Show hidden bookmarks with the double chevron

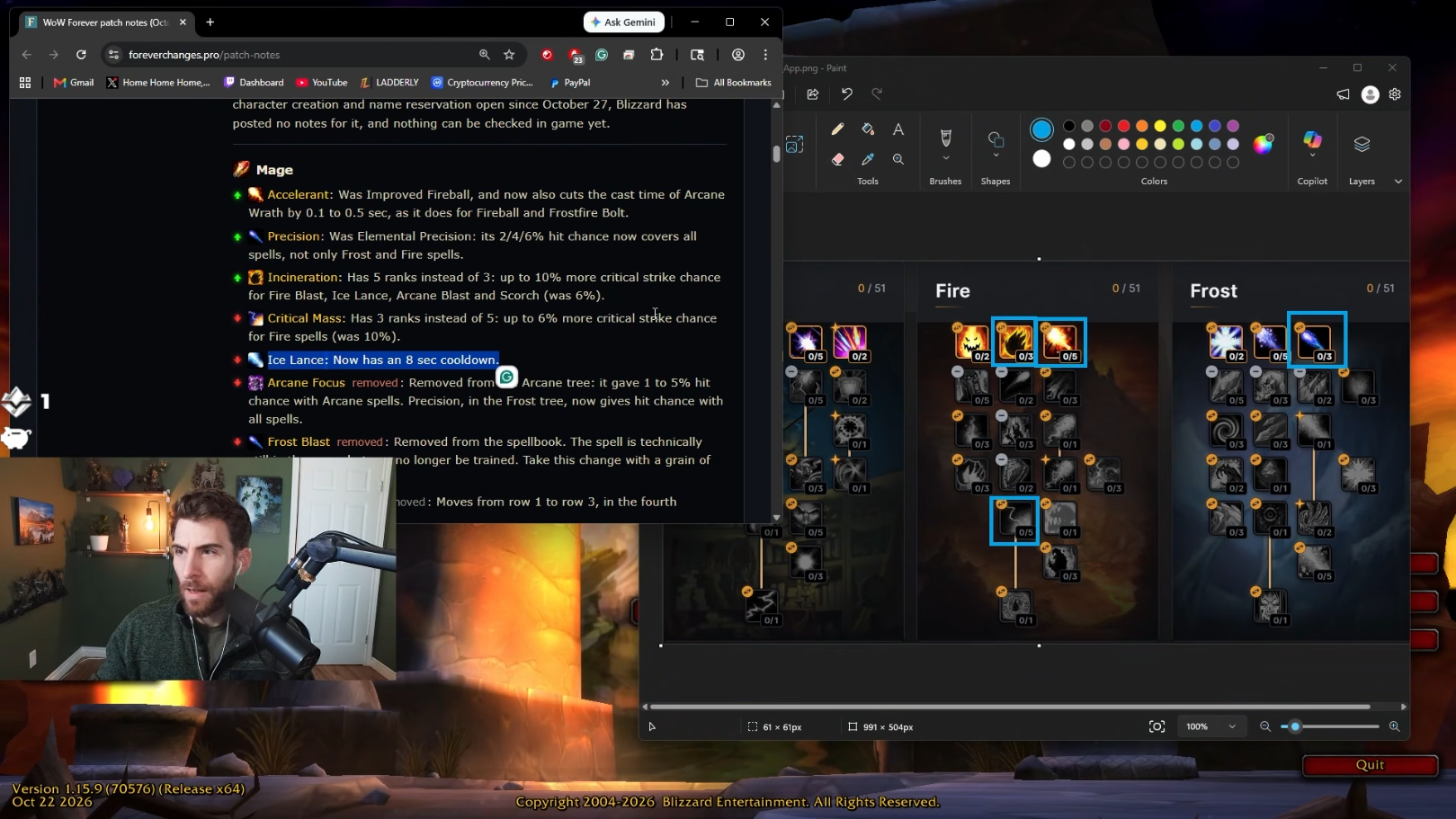click(665, 82)
